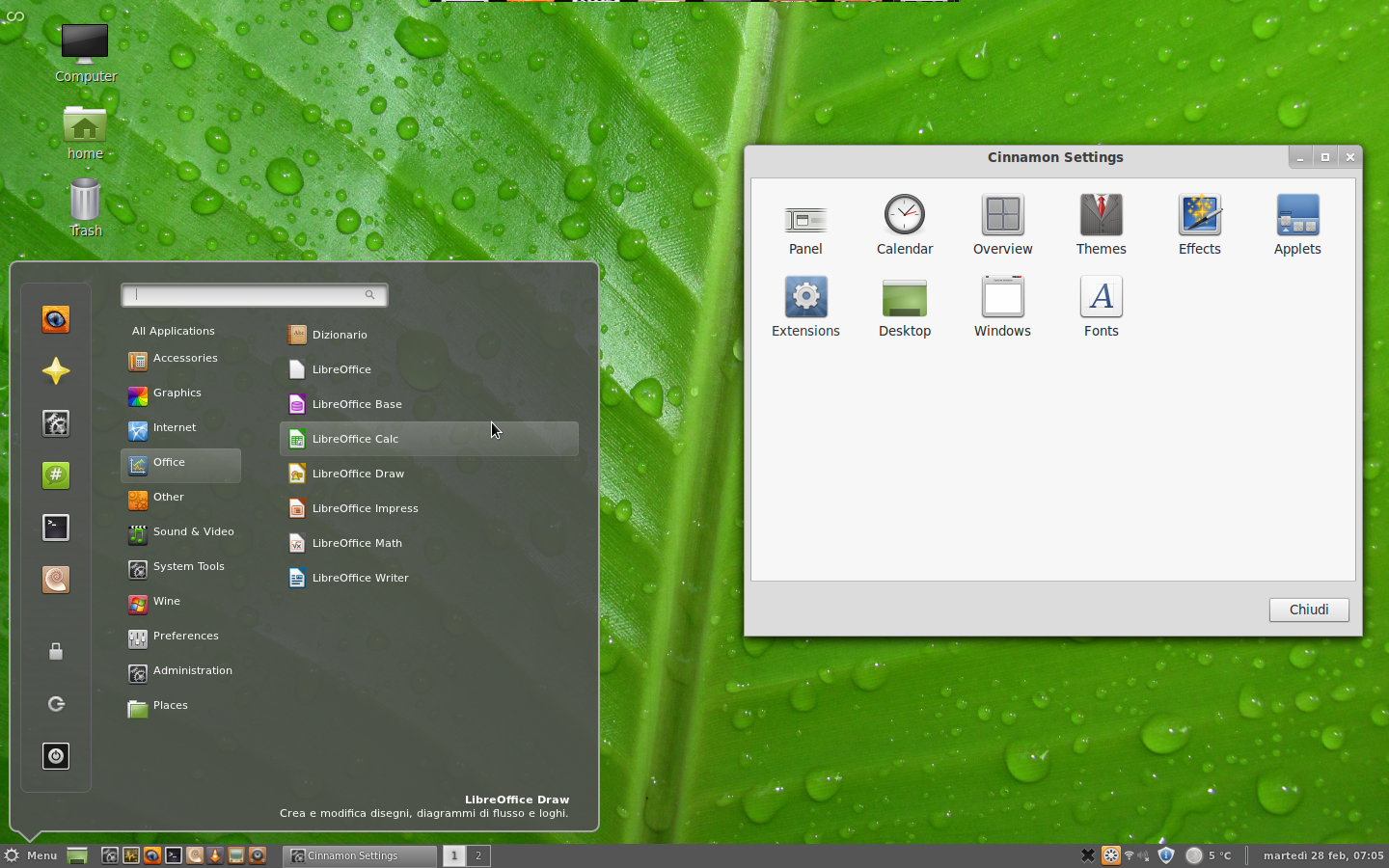This screenshot has height=868, width=1389.
Task: Unmute the volume in the system tray
Action: click(x=1143, y=855)
